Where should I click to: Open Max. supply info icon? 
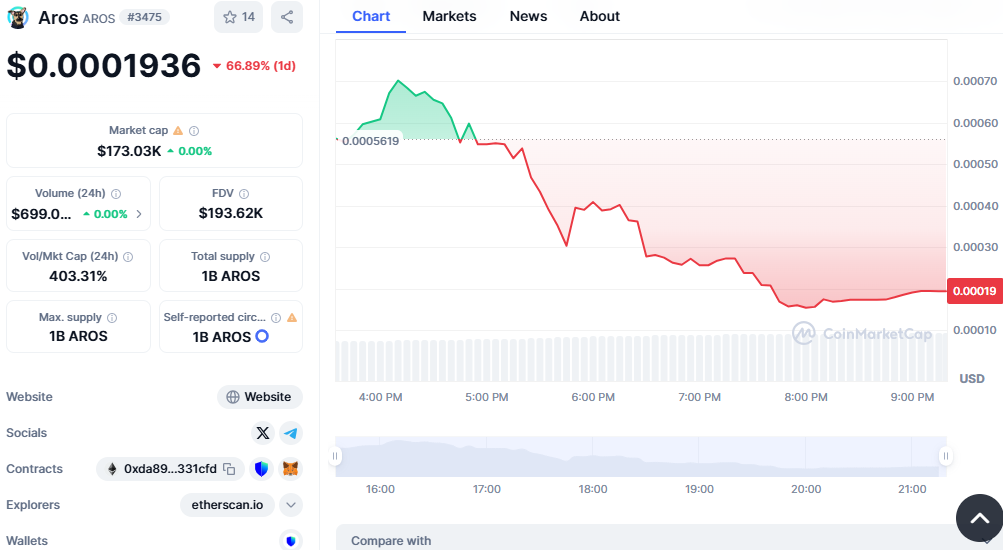coord(112,318)
